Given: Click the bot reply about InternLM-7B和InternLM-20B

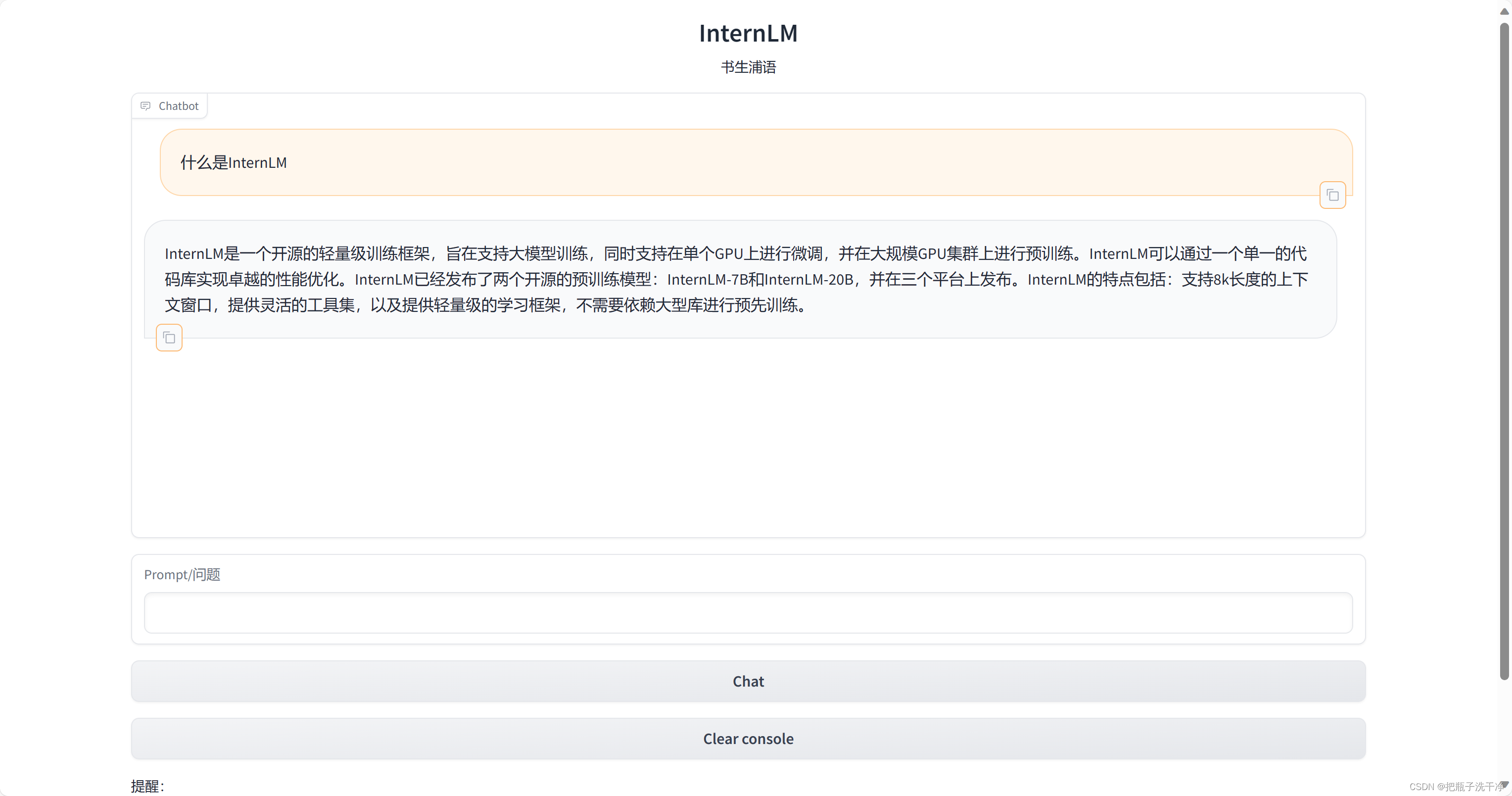Looking at the screenshot, I should coord(740,279).
